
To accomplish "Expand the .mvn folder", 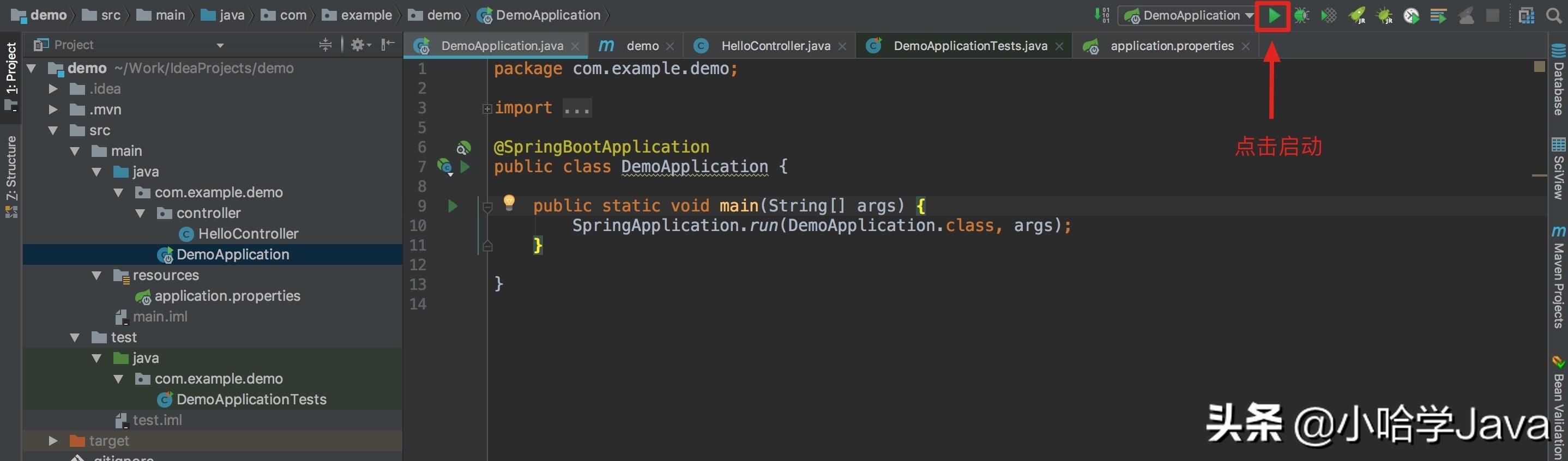I will pyautogui.click(x=53, y=110).
